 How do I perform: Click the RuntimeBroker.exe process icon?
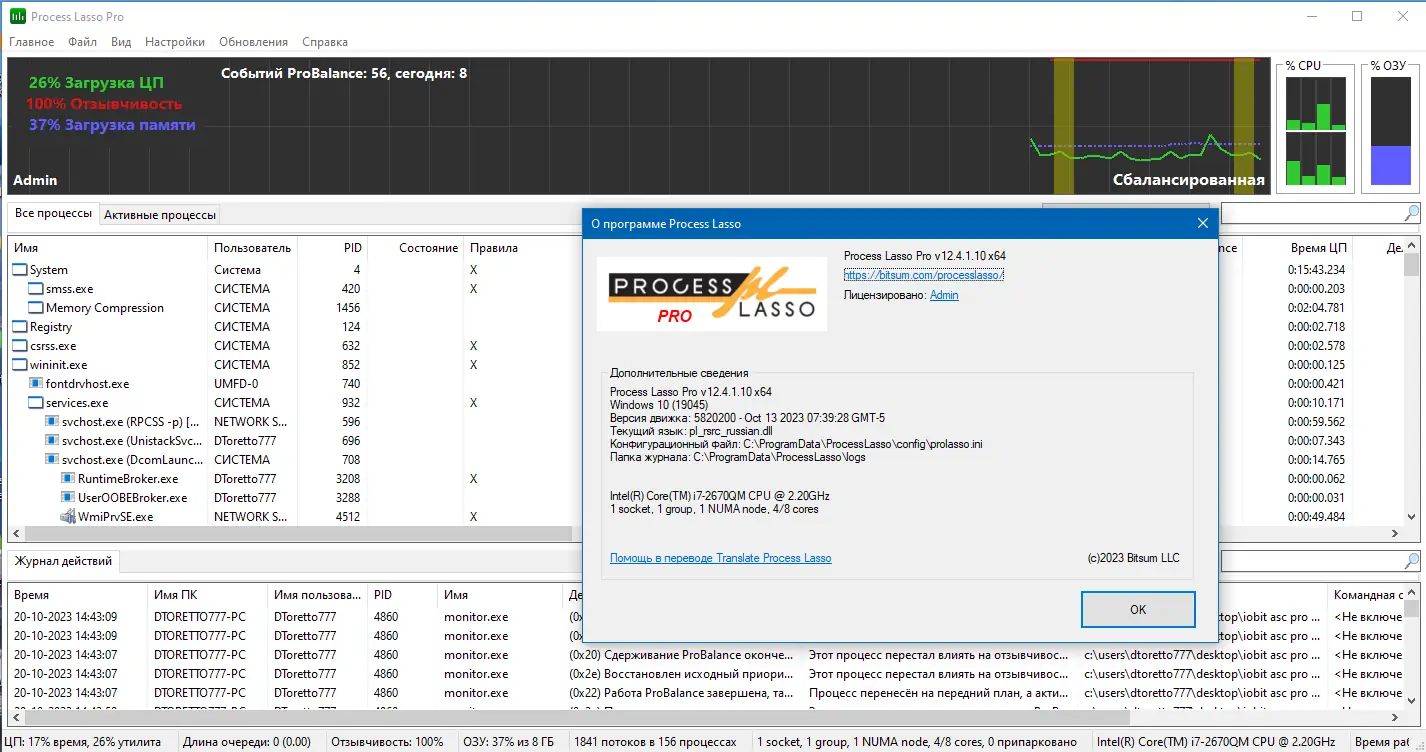pyautogui.click(x=68, y=479)
